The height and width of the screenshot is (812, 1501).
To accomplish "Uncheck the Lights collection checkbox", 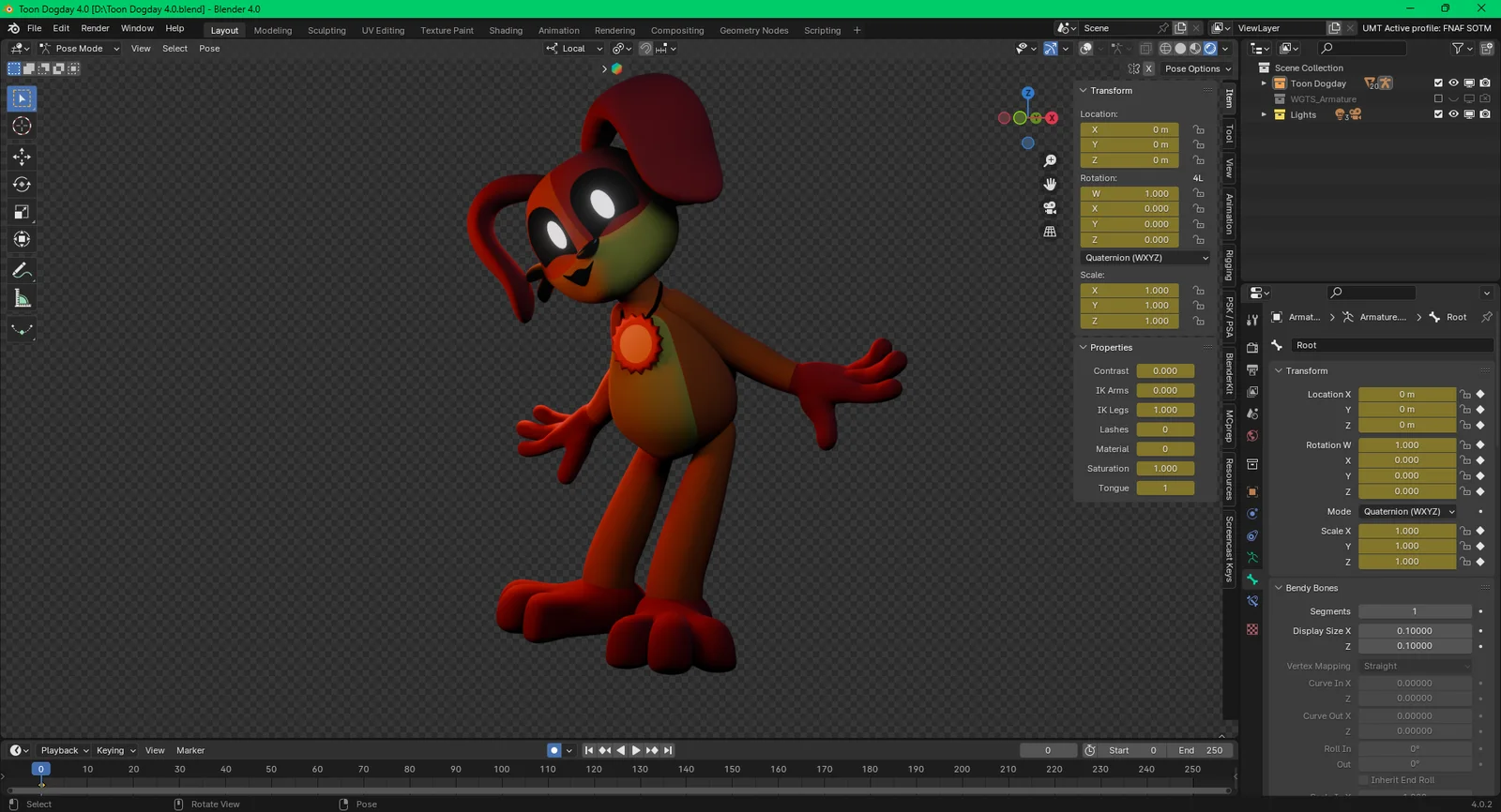I will (x=1438, y=114).
